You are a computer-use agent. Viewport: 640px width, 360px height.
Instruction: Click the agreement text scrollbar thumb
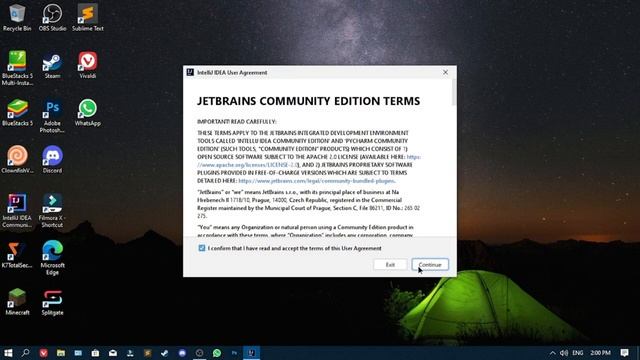click(x=454, y=92)
